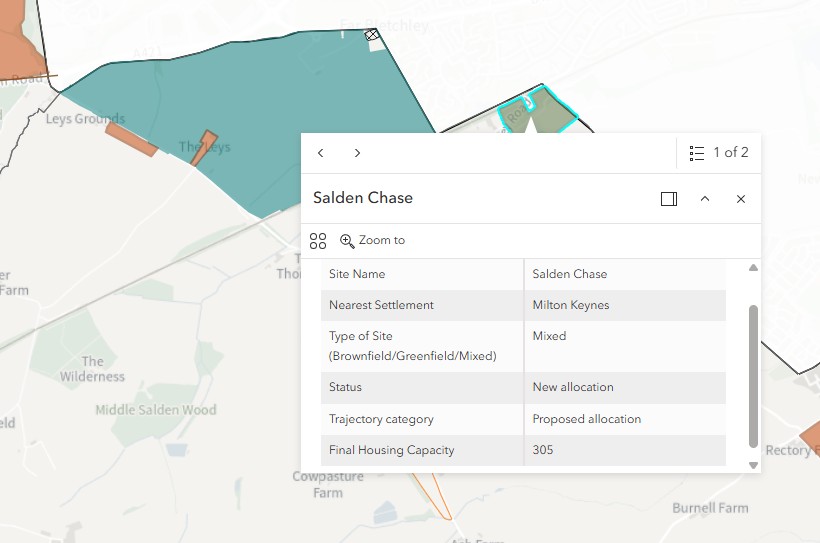Click the Final Housing Capacity value 305
Viewport: 820px width, 543px height.
point(542,450)
